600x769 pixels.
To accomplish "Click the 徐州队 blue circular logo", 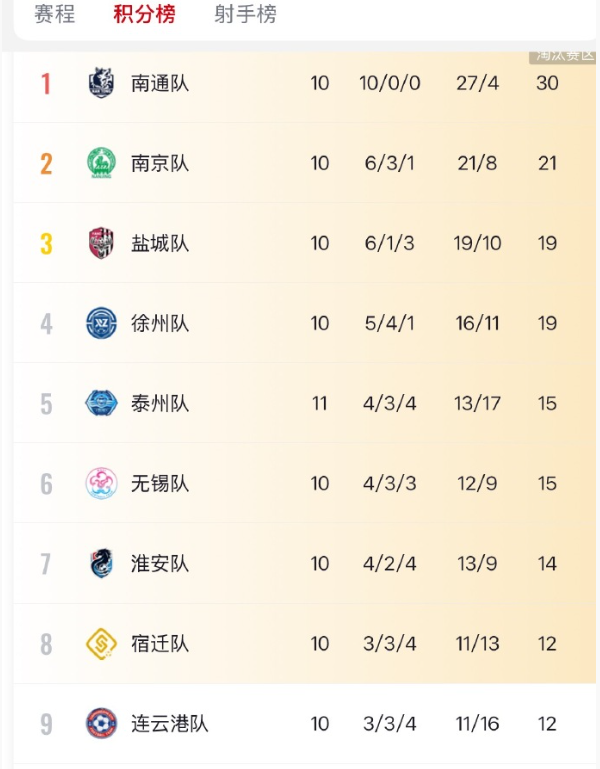I will coord(101,323).
